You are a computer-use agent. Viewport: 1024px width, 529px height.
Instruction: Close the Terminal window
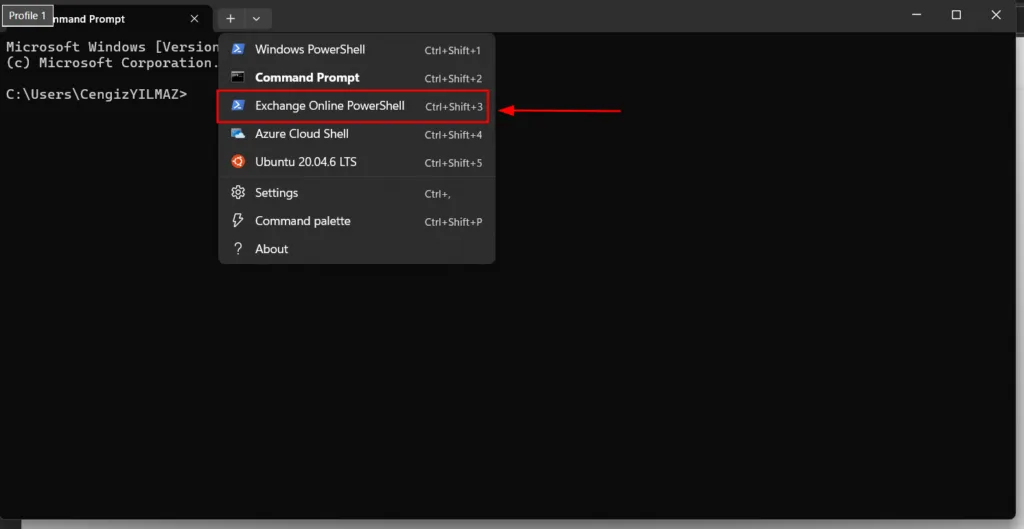click(x=994, y=15)
